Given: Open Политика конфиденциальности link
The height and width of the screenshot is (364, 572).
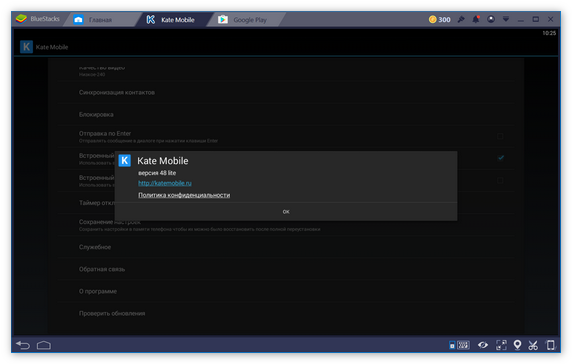Looking at the screenshot, I should pyautogui.click(x=184, y=195).
